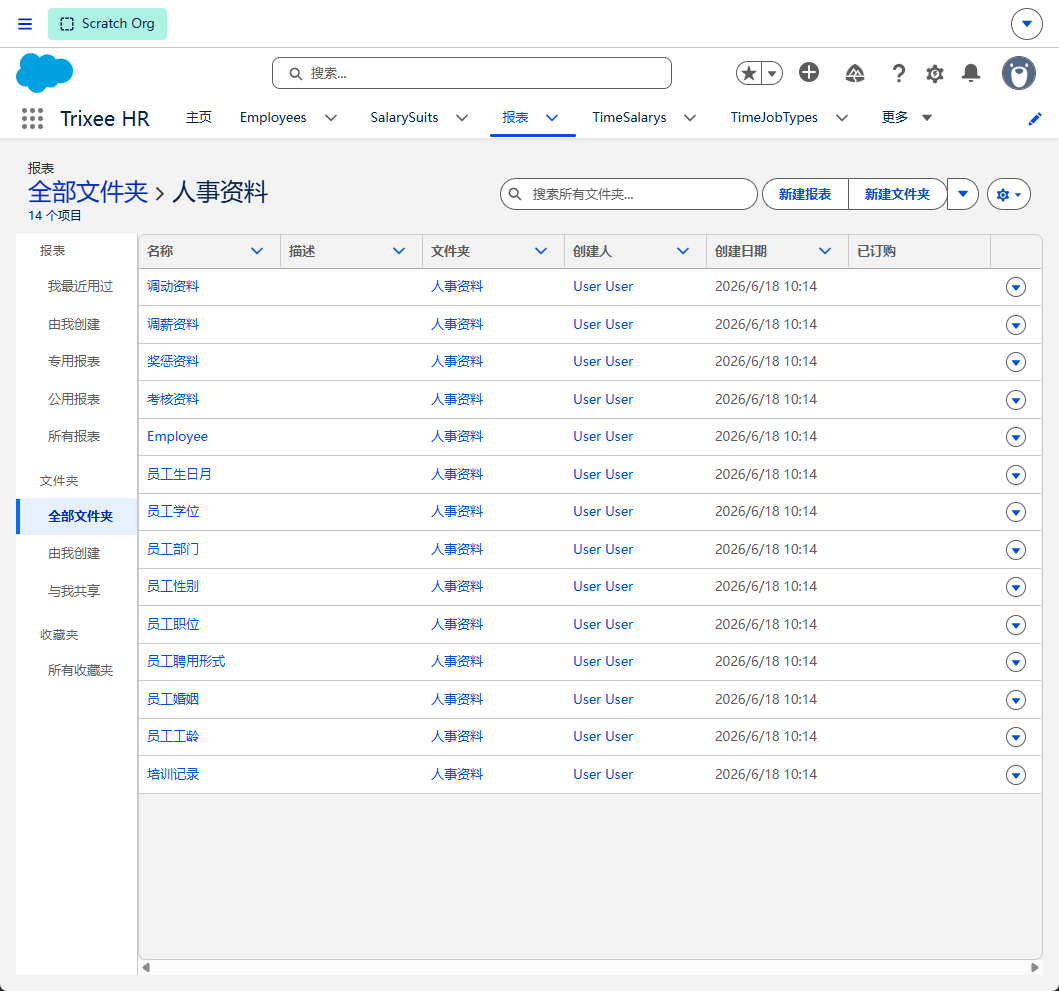The height and width of the screenshot is (991, 1059).
Task: Select 公用报表 in the sidebar
Action: coord(74,399)
